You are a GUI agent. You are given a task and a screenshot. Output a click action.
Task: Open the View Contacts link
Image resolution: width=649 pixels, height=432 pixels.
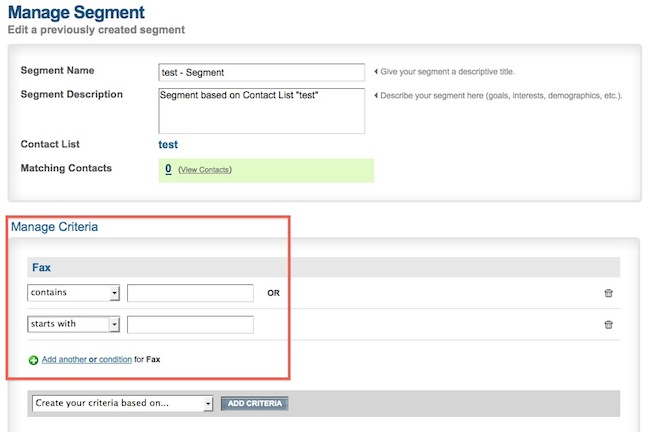tap(205, 170)
